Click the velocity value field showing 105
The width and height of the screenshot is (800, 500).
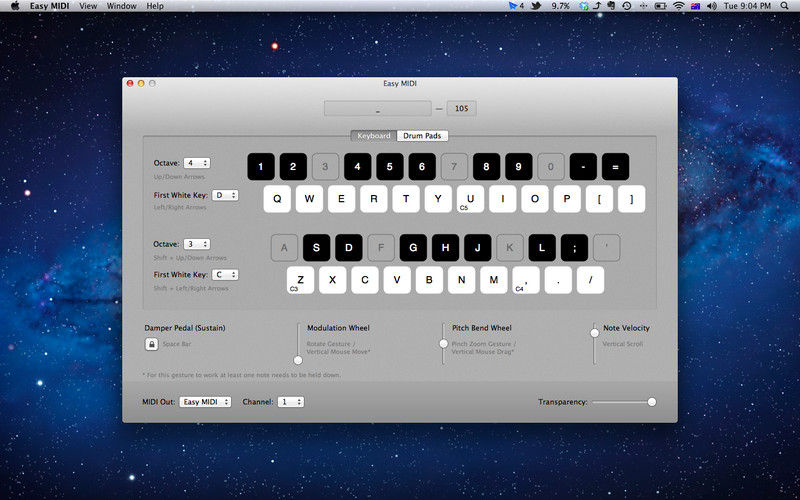[x=462, y=109]
